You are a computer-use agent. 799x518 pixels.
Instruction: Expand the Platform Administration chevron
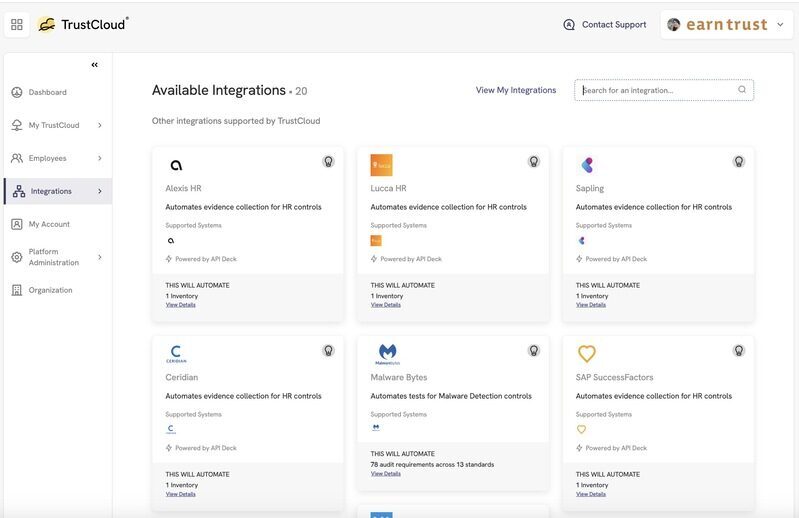100,257
